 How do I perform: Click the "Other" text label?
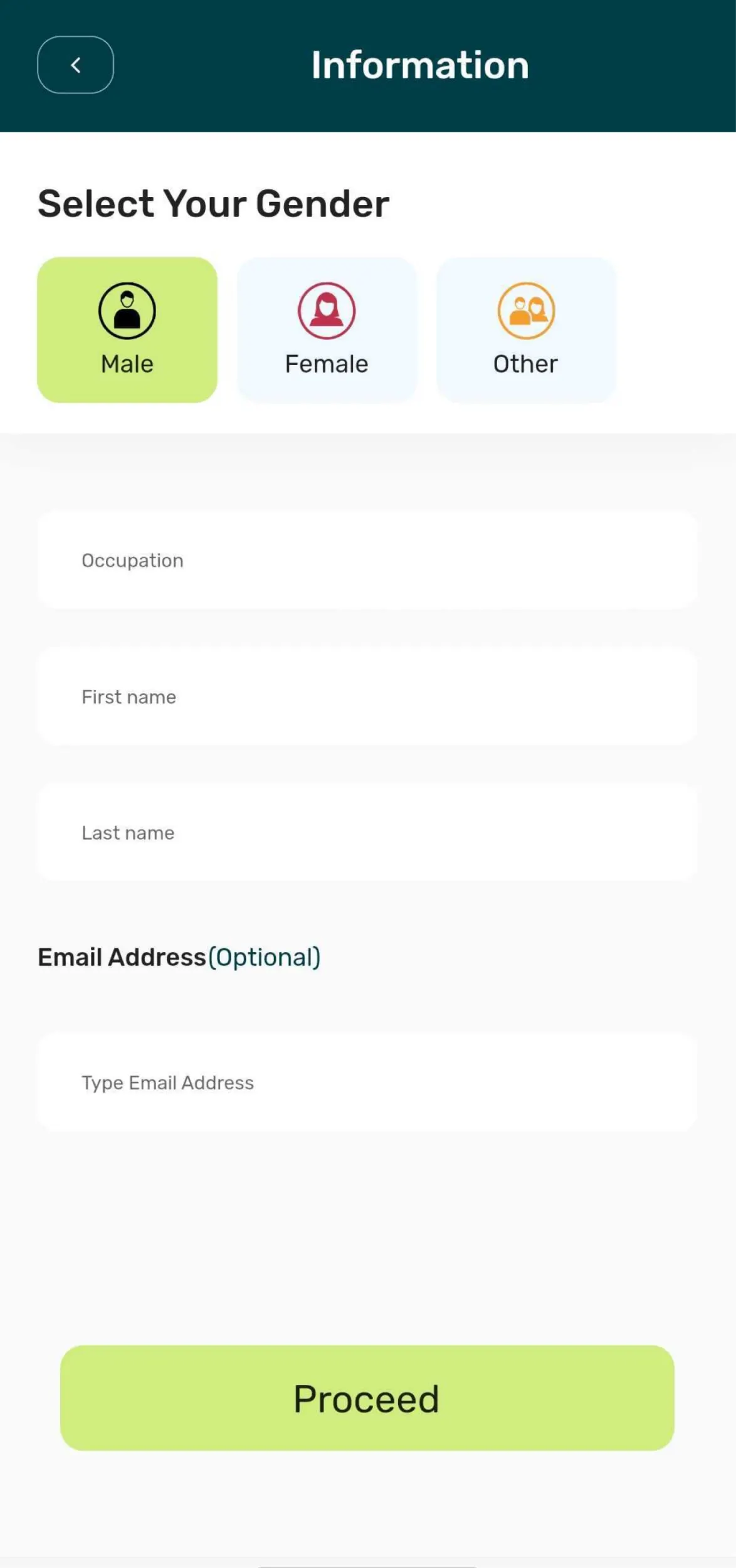[526, 364]
